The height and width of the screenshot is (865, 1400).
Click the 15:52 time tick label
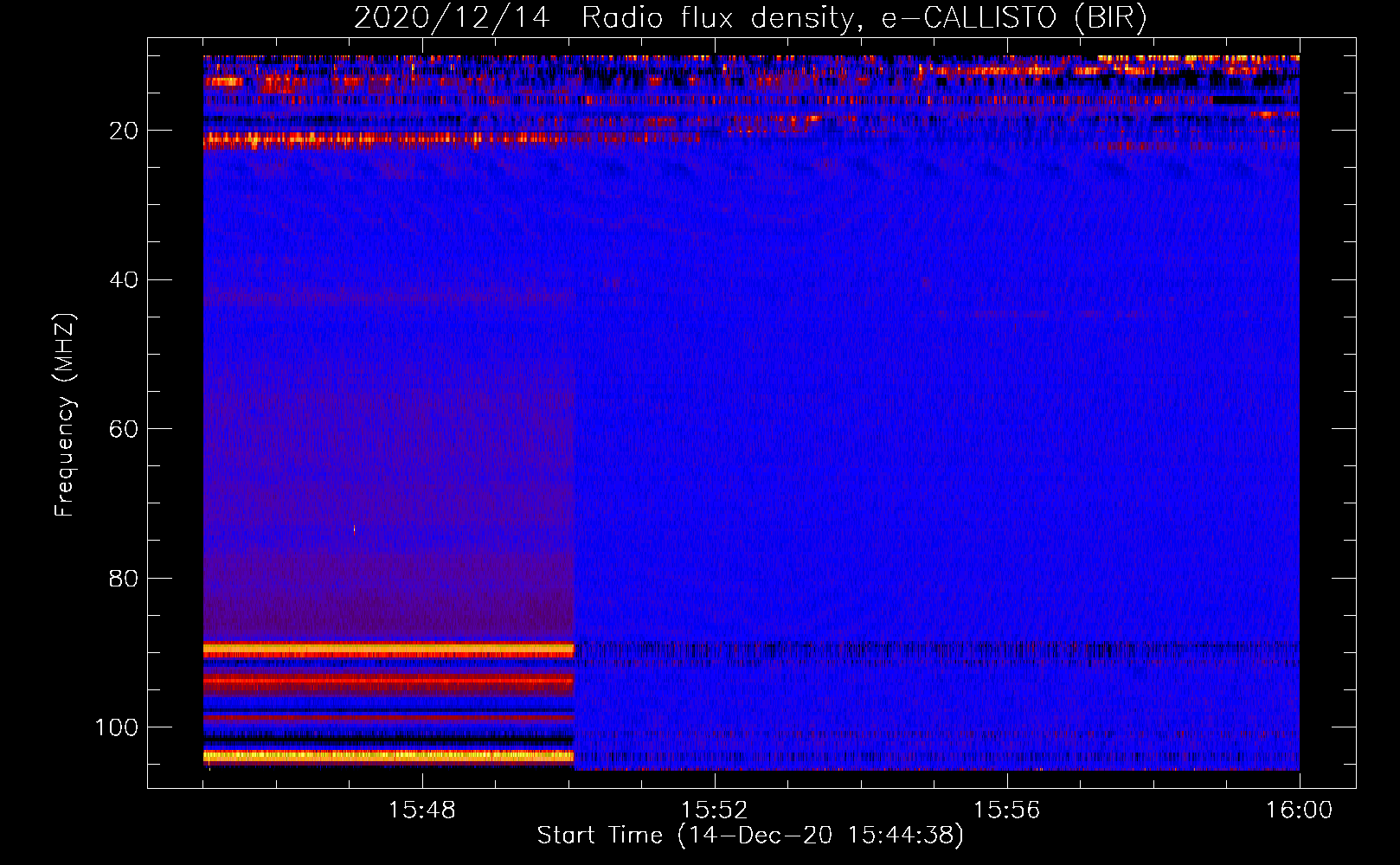[x=714, y=811]
